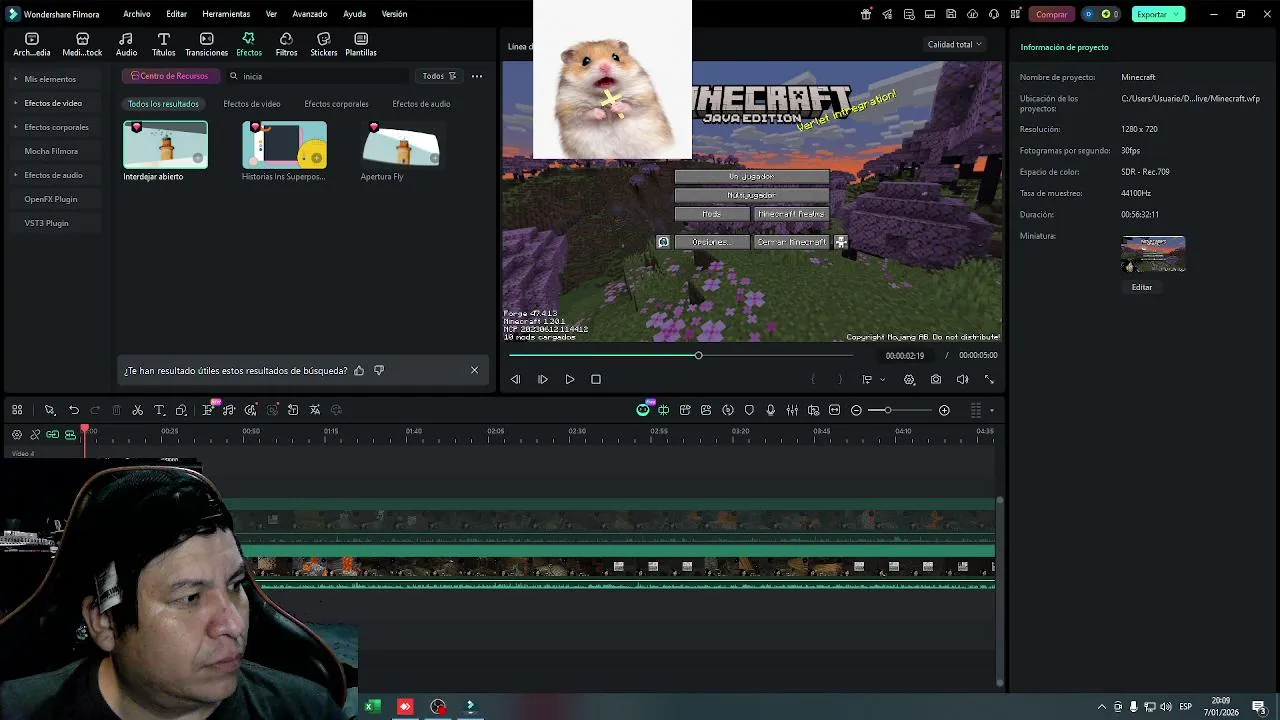Expand Efectos de video category
This screenshot has height=720, width=1280.
coord(53,103)
